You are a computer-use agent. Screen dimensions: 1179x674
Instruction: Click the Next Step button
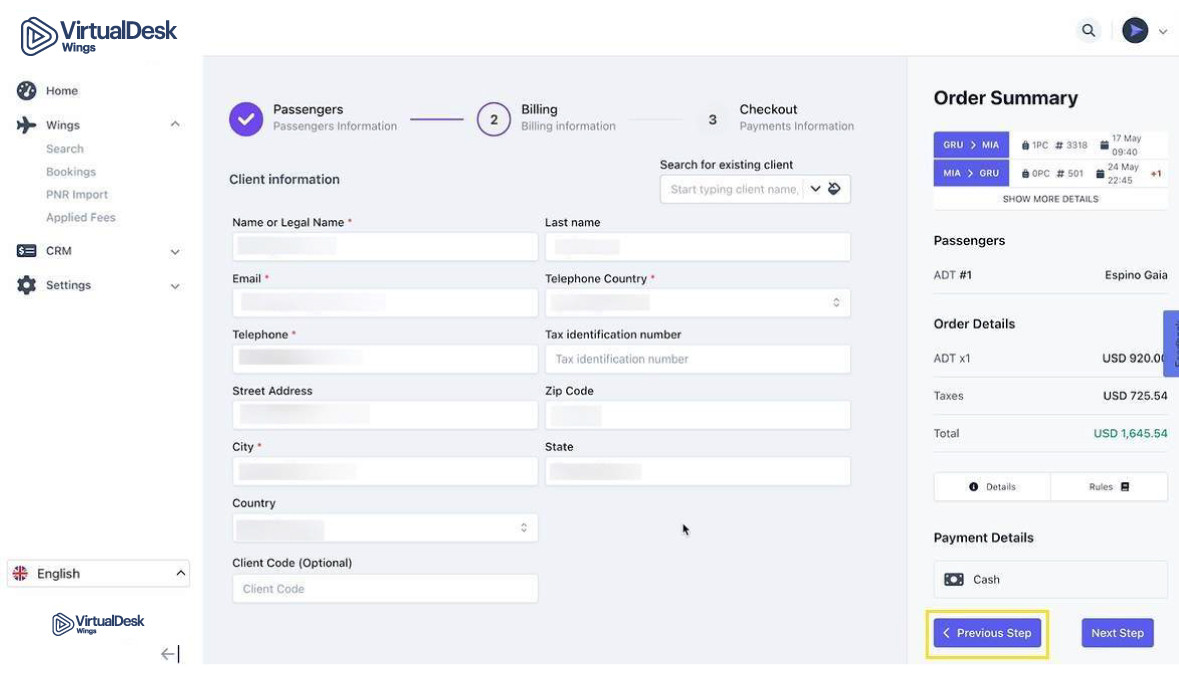tap(1117, 633)
